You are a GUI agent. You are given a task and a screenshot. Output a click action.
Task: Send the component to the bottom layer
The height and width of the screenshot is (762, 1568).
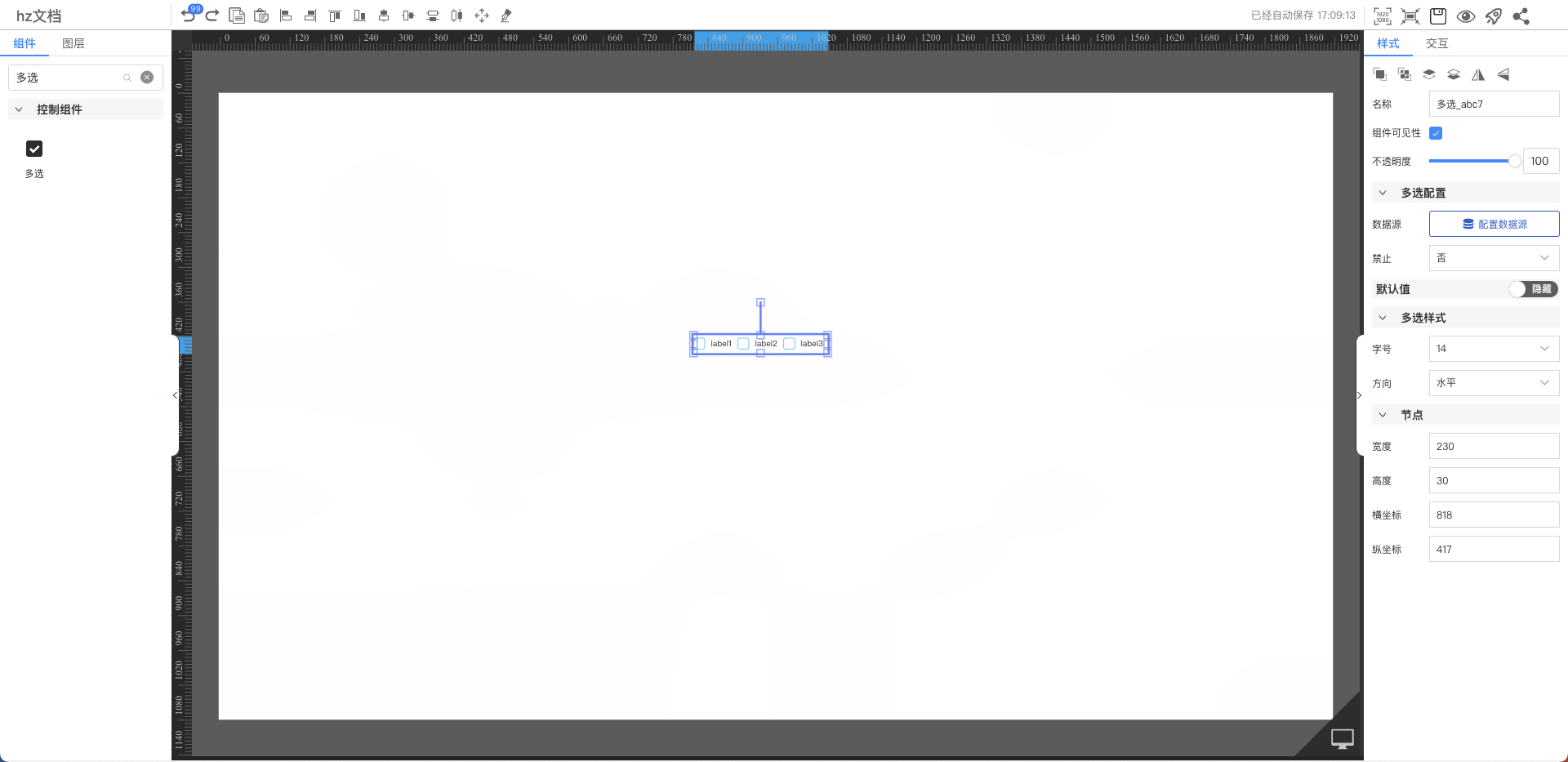(1454, 74)
